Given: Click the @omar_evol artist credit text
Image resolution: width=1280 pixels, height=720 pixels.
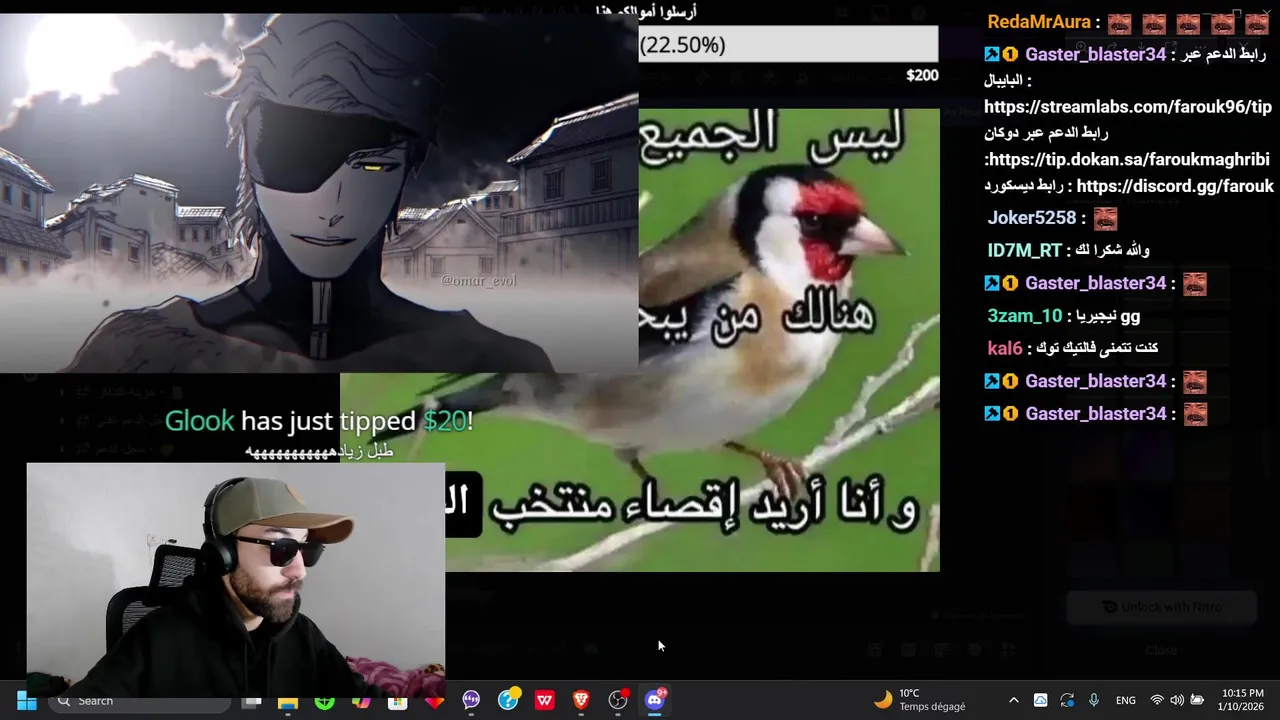Looking at the screenshot, I should point(479,281).
